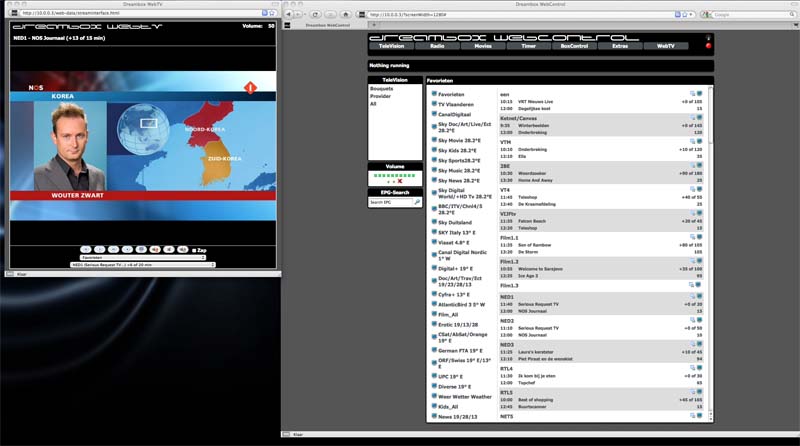This screenshot has height=446, width=800.
Task: Click the volume up button in WebTV
Action: 183,250
